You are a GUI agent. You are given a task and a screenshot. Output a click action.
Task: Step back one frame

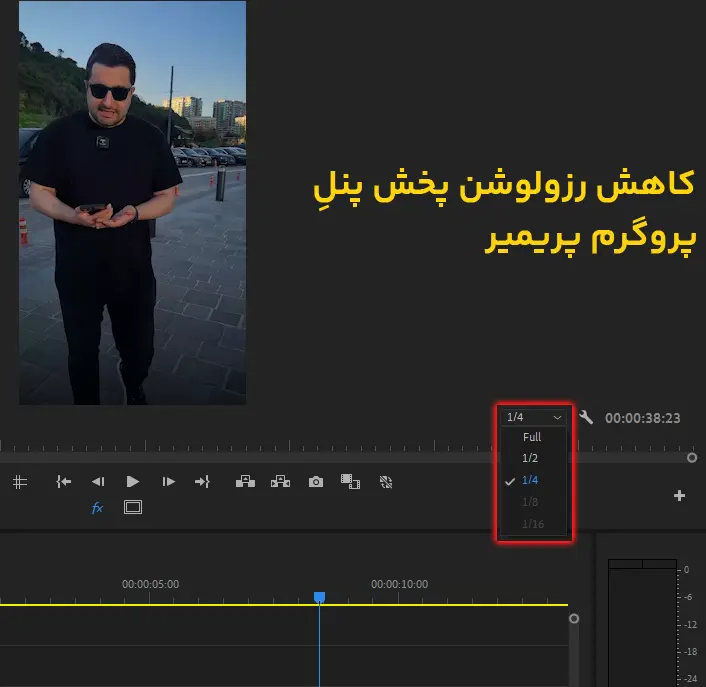tap(98, 482)
